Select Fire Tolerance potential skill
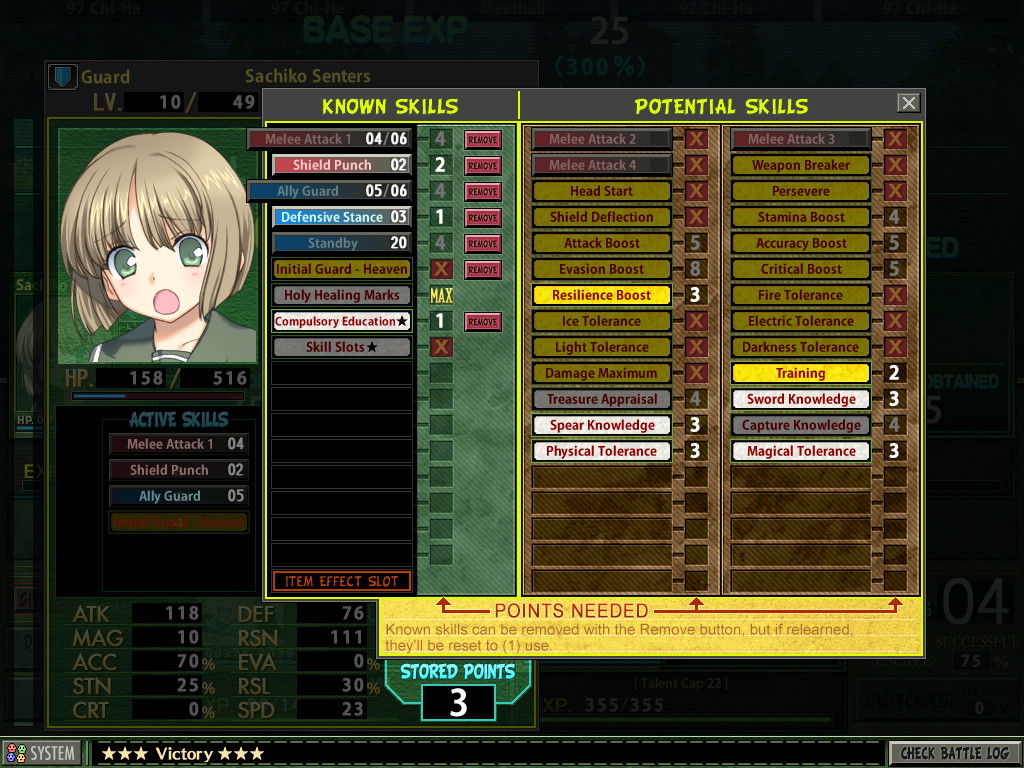 click(x=801, y=295)
